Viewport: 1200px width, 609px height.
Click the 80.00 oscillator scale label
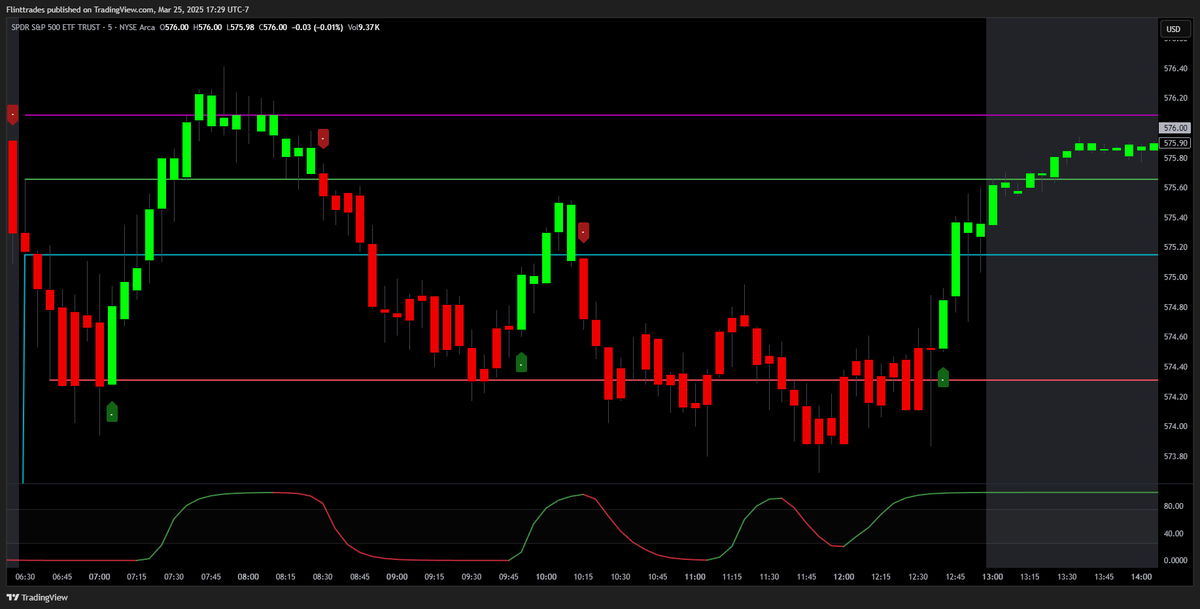pyautogui.click(x=1174, y=507)
